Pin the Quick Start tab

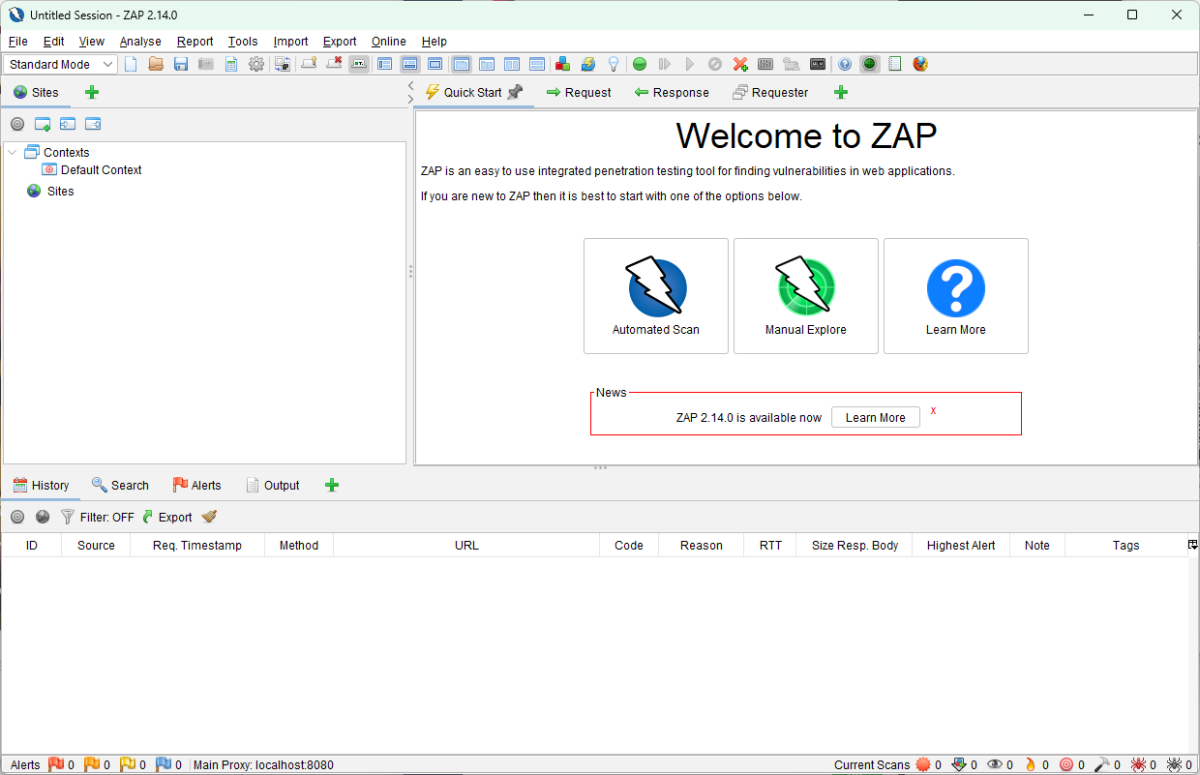pos(517,91)
